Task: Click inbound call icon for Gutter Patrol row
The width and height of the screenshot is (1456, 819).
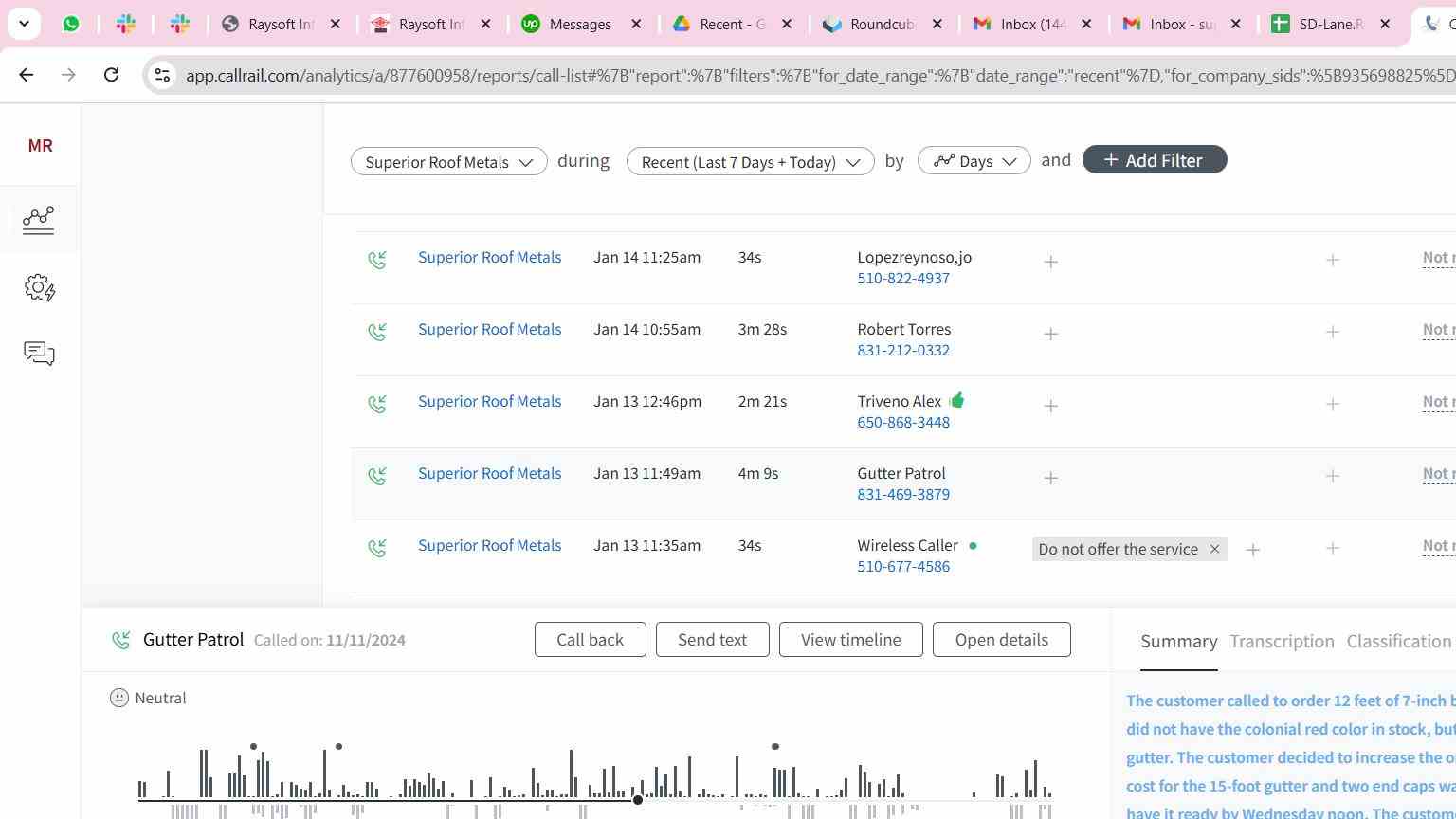Action: tap(377, 476)
